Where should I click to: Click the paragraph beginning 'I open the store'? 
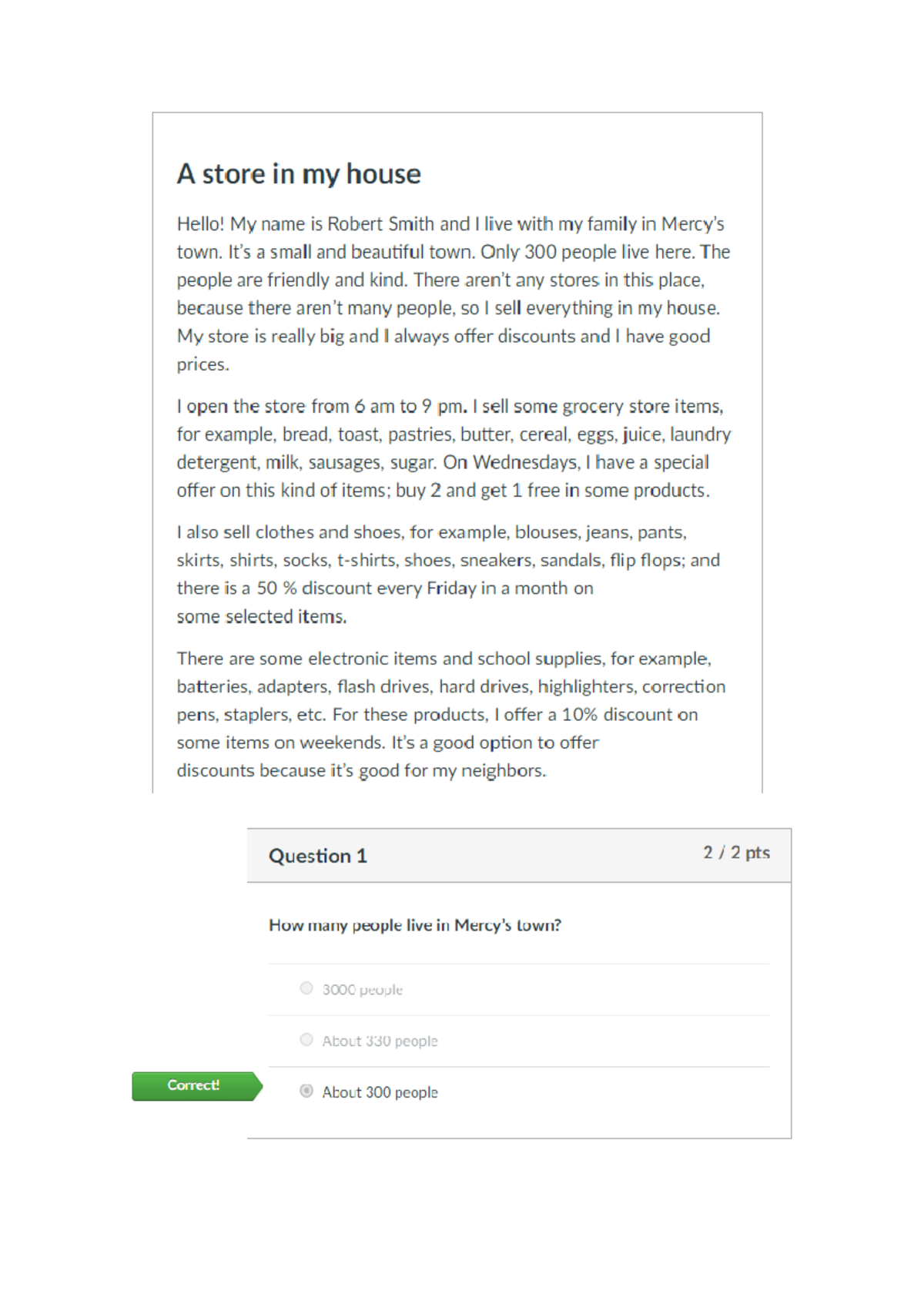point(454,448)
